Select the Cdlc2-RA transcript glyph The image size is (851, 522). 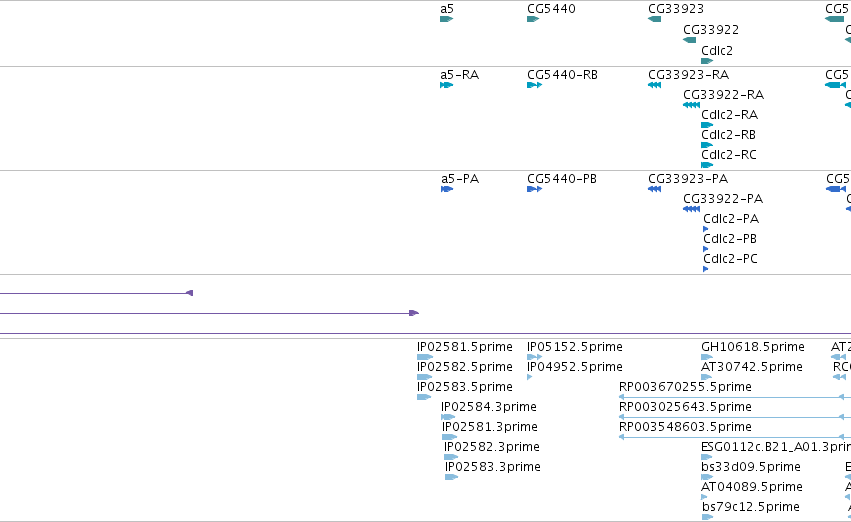(707, 125)
